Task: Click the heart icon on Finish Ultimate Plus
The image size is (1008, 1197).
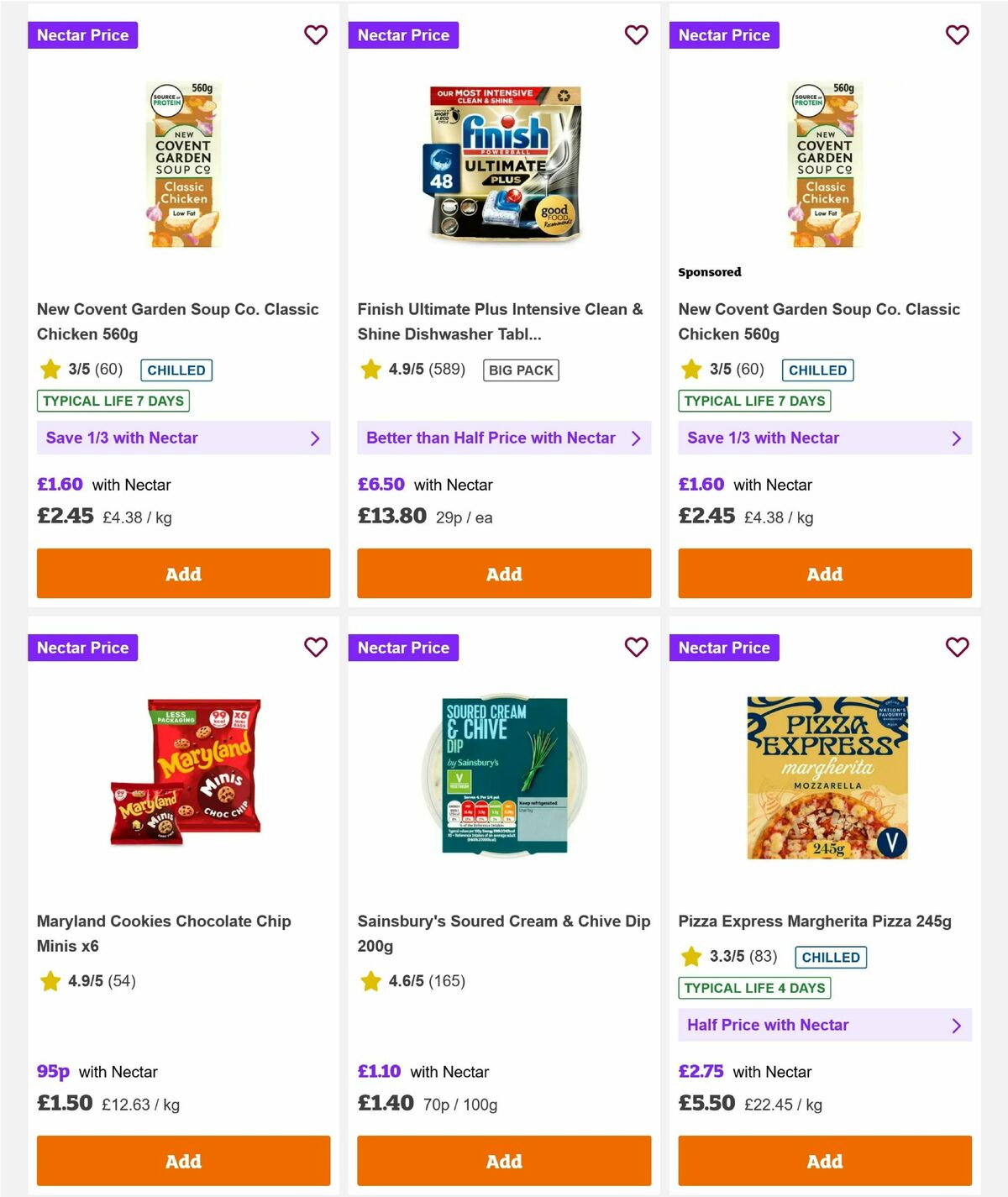Action: click(636, 35)
